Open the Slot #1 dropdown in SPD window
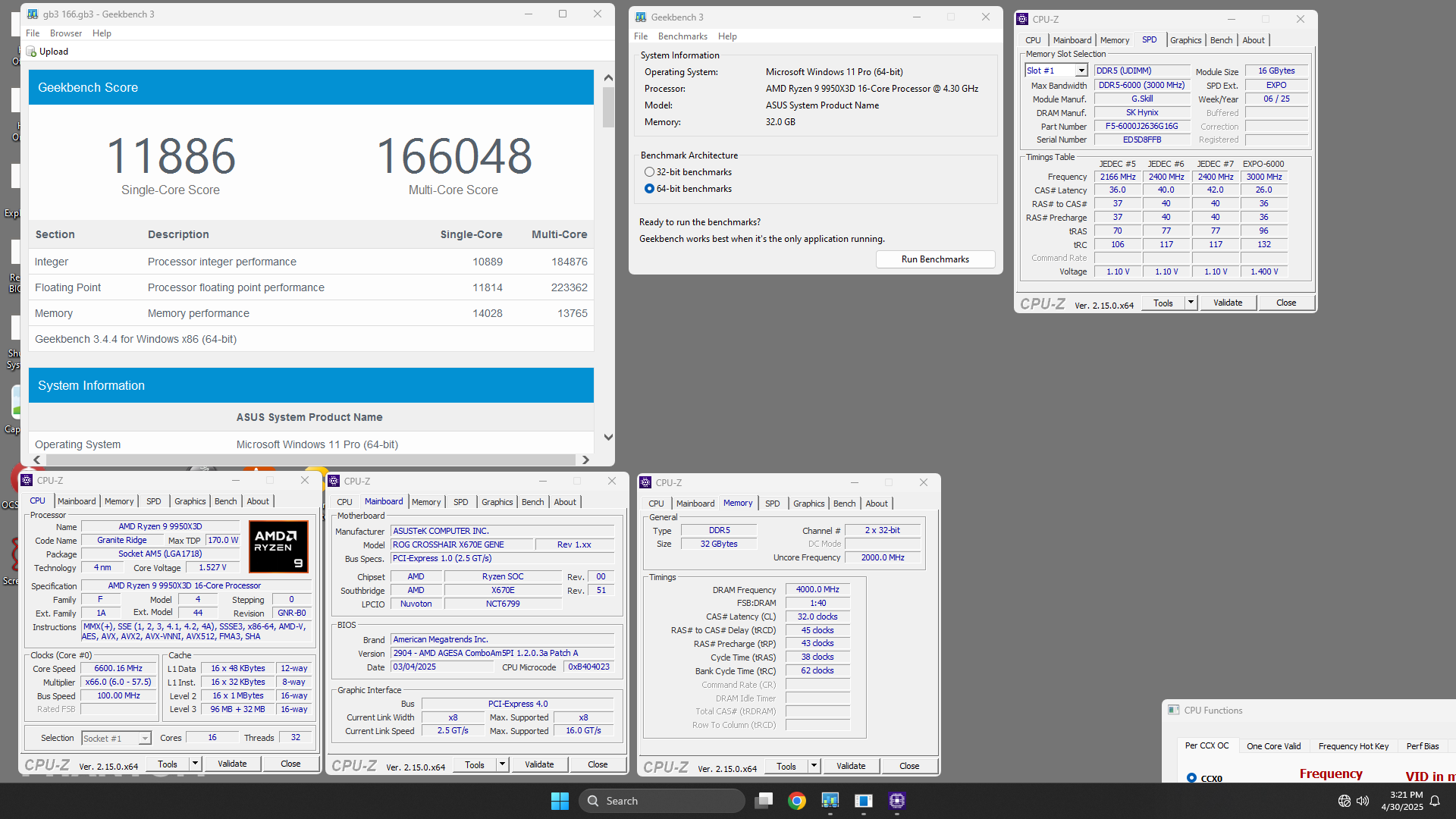Image resolution: width=1456 pixels, height=819 pixels. pyautogui.click(x=1056, y=71)
